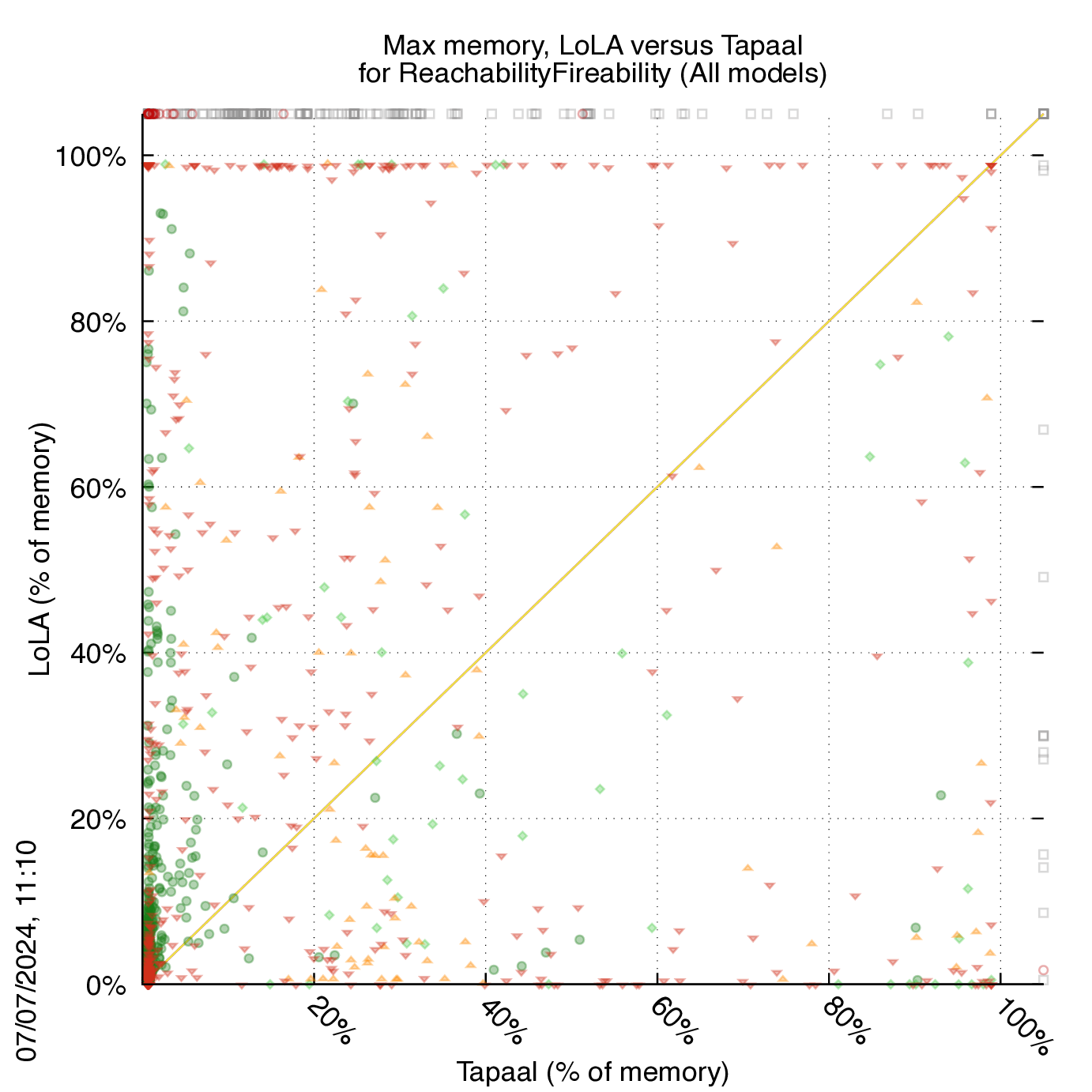1092x1092 pixels.
Task: Click the y-axis label 'LoLA (% of memory)'
Action: [40, 549]
